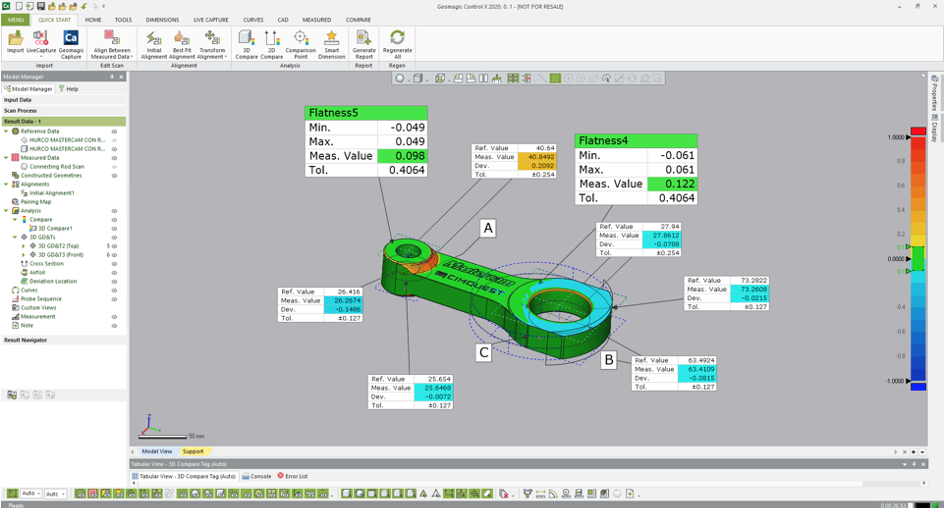The image size is (947, 508).
Task: Toggle visibility of Measured Data
Action: [x=114, y=158]
